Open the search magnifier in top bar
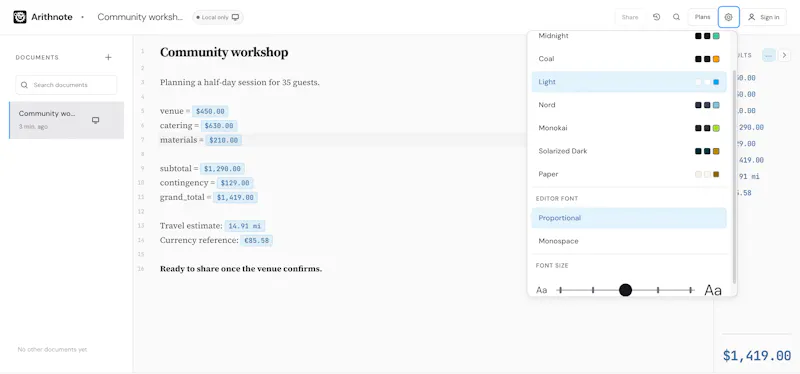Viewport: 800px width, 374px height. (x=677, y=17)
